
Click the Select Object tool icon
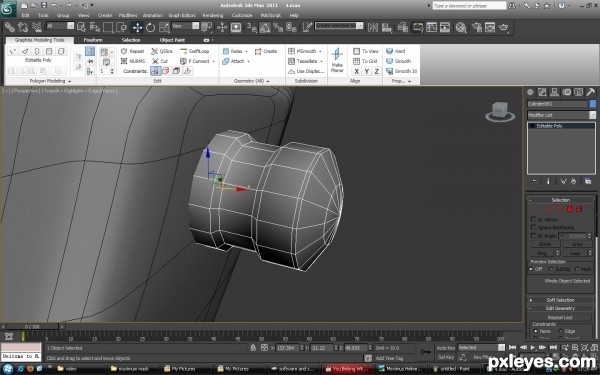pyautogui.click(x=81, y=27)
